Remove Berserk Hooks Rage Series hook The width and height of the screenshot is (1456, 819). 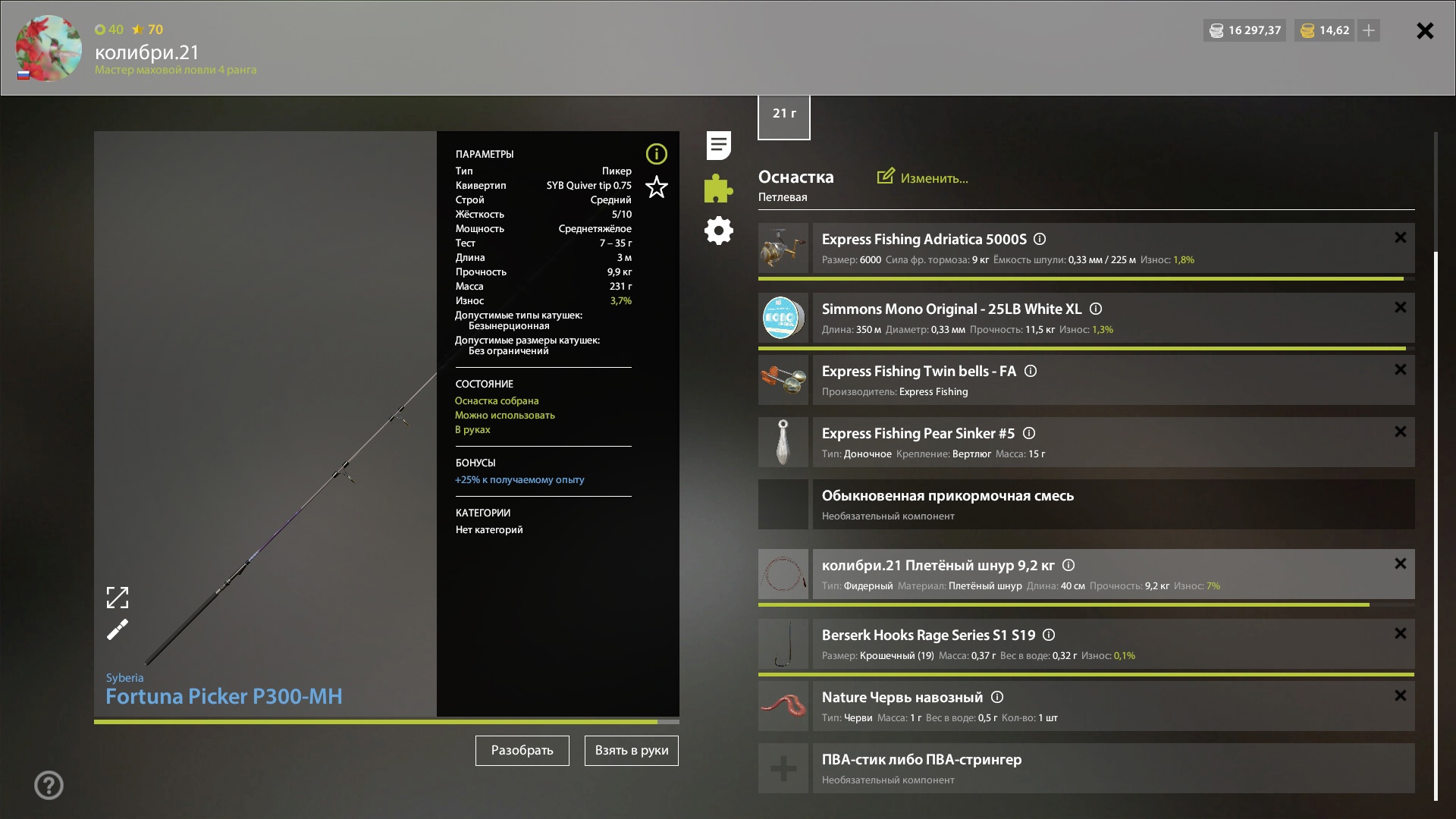pos(1401,633)
